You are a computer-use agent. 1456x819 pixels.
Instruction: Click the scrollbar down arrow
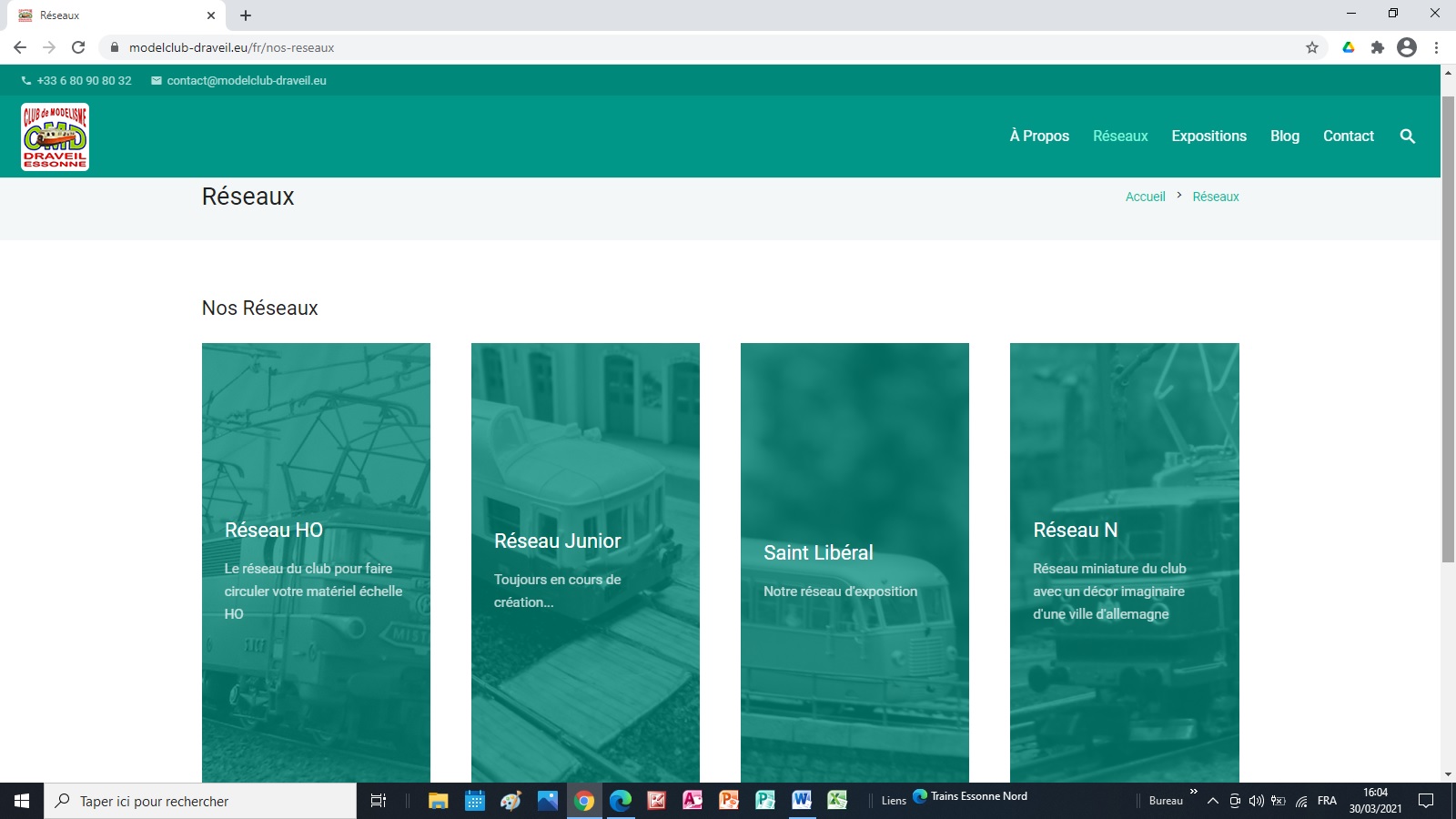(1448, 775)
